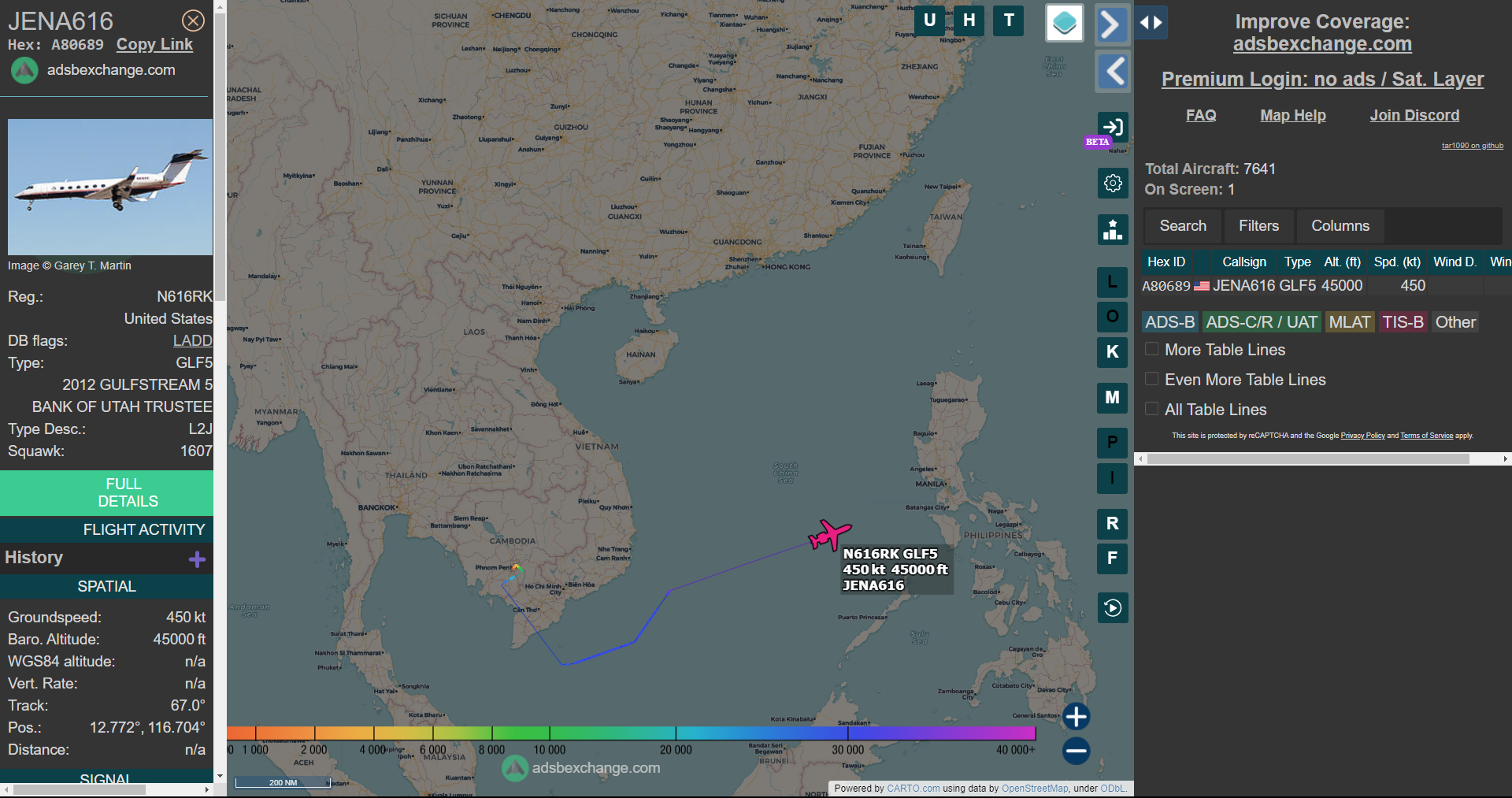This screenshot has width=1512, height=798.
Task: Click the T map button
Action: click(1009, 20)
